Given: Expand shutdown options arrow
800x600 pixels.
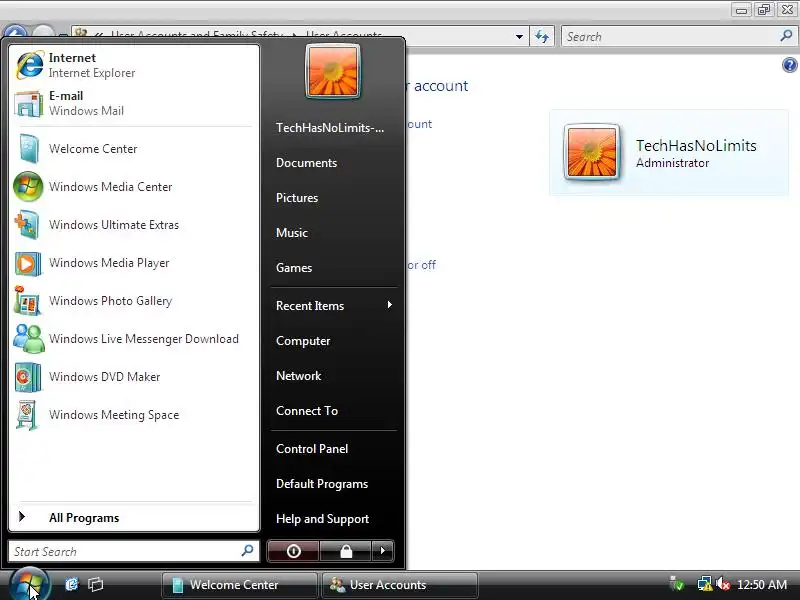Looking at the screenshot, I should click(x=383, y=551).
